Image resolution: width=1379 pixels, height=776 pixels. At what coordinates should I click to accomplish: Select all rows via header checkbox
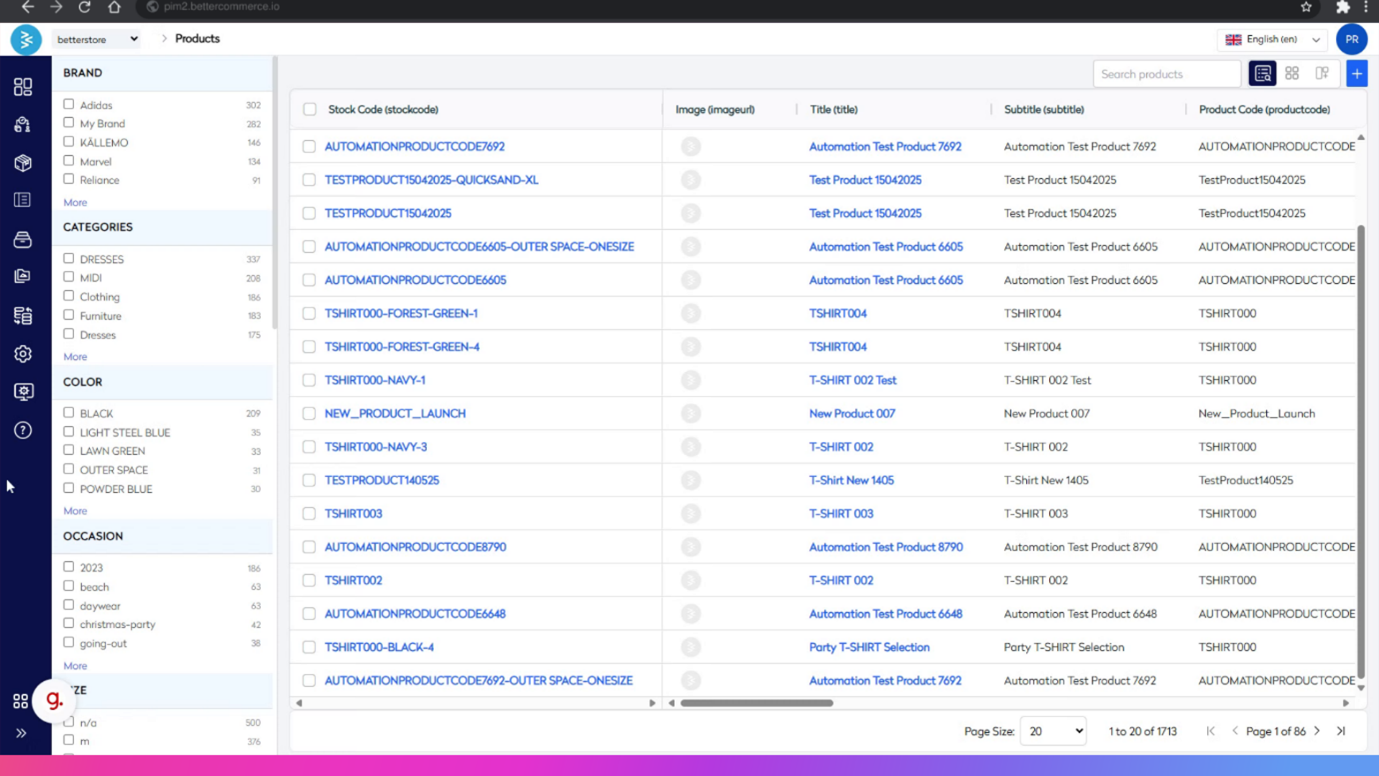click(x=310, y=109)
